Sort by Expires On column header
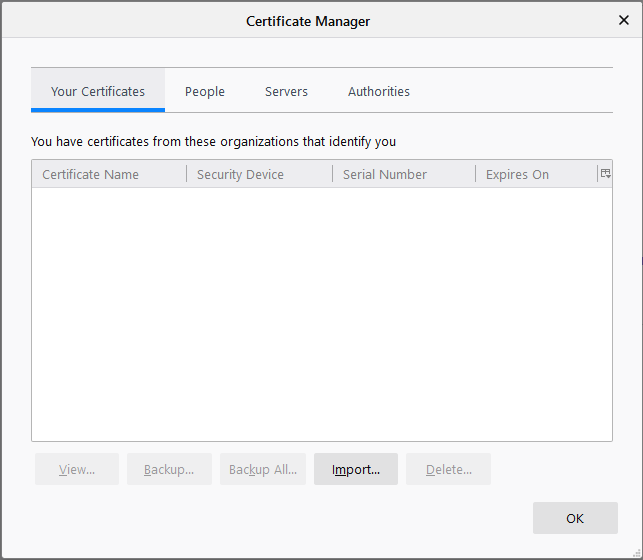 pyautogui.click(x=517, y=174)
